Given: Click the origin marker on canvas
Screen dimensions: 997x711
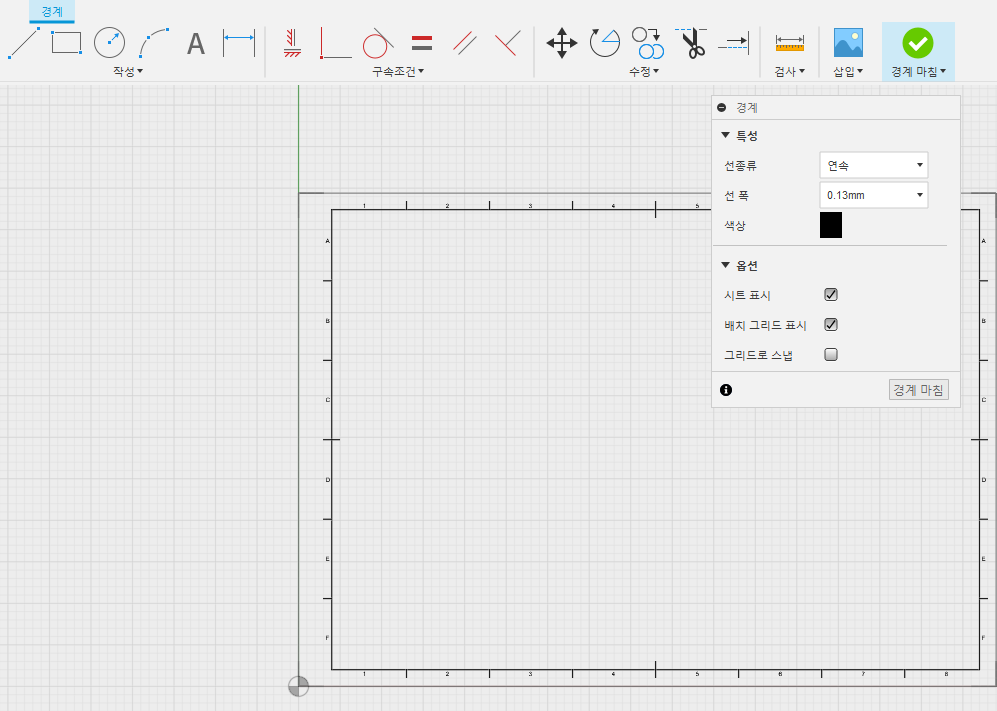Looking at the screenshot, I should (298, 686).
